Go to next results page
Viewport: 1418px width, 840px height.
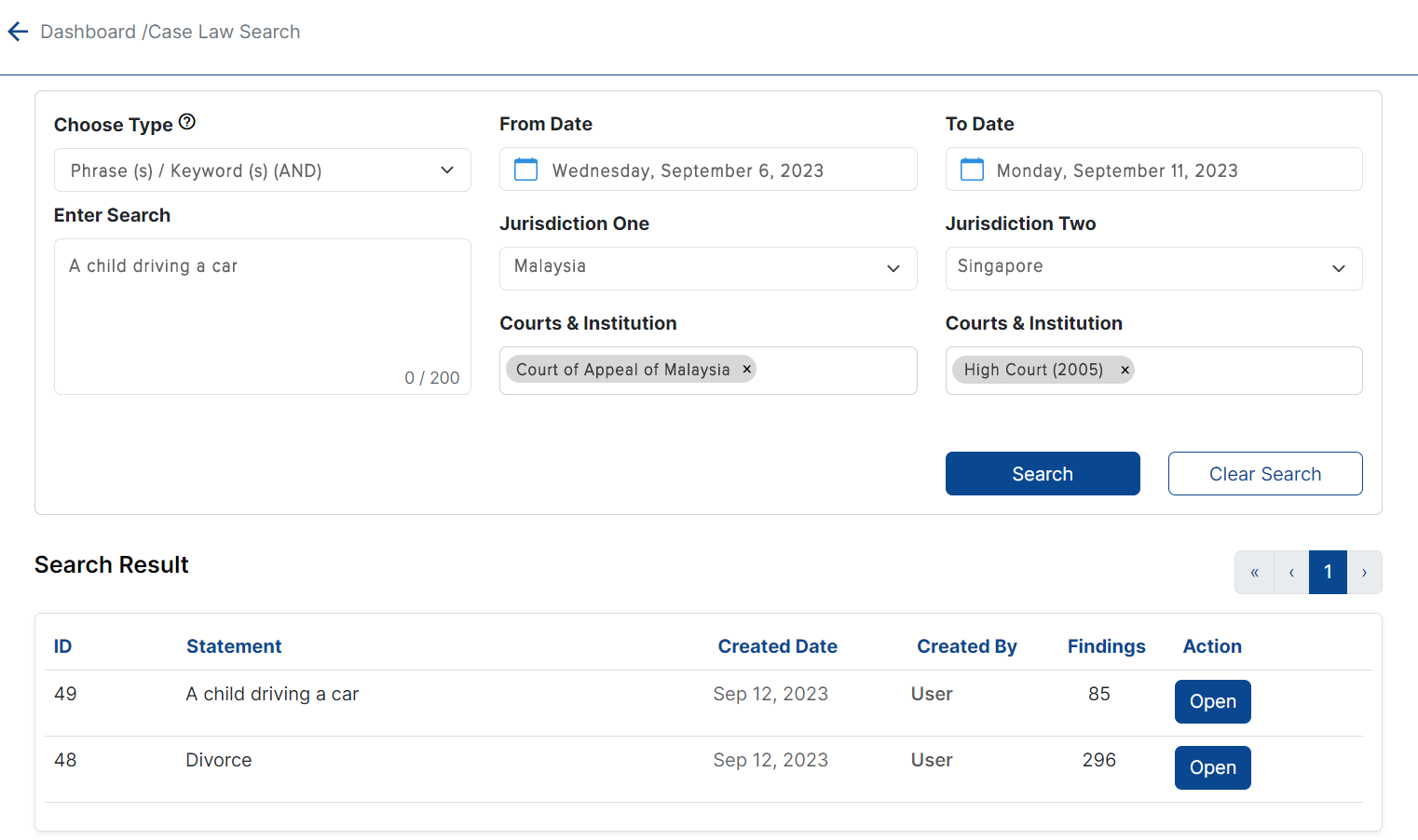coord(1364,572)
